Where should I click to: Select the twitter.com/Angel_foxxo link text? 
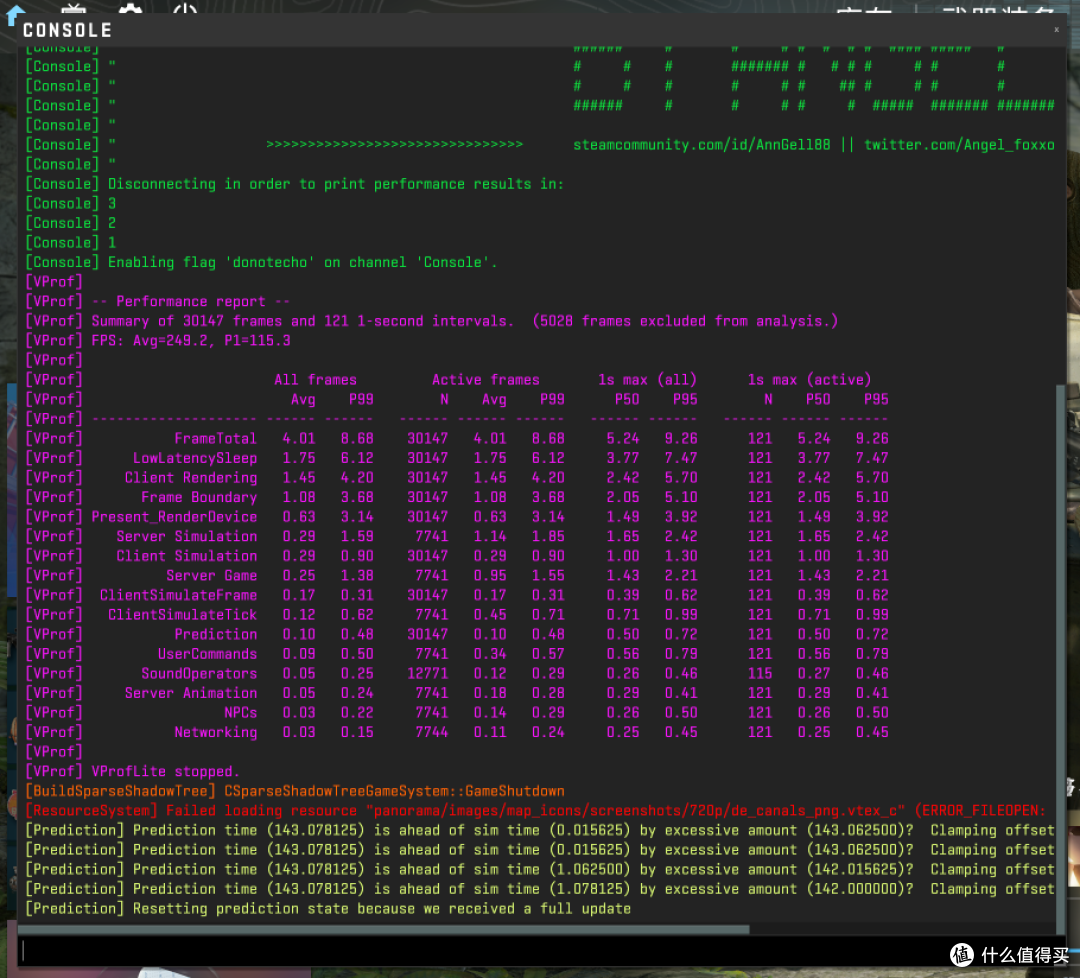coord(959,145)
